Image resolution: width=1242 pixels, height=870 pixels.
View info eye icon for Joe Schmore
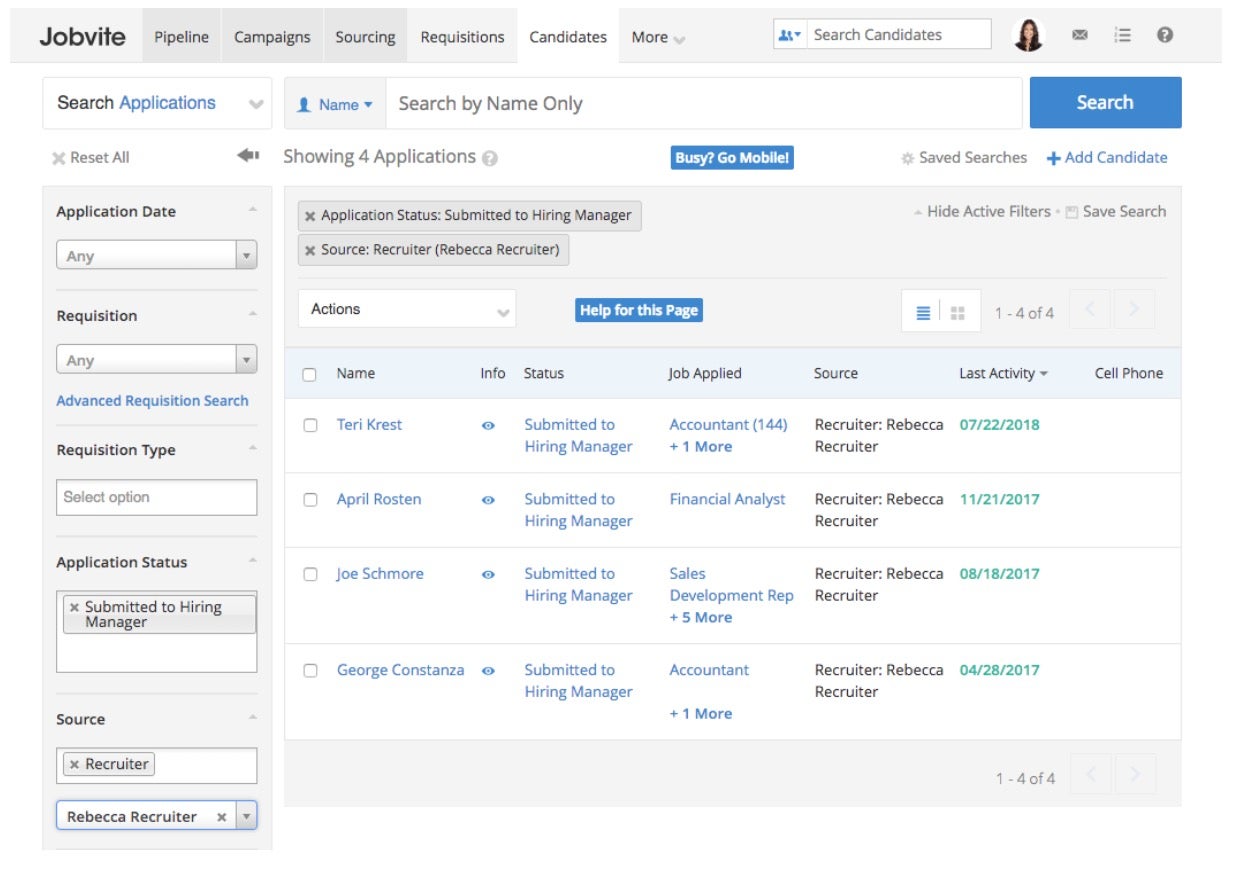[488, 575]
